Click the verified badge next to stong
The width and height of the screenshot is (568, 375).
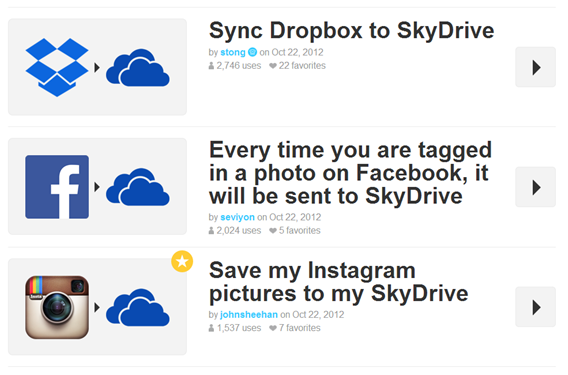coord(252,52)
